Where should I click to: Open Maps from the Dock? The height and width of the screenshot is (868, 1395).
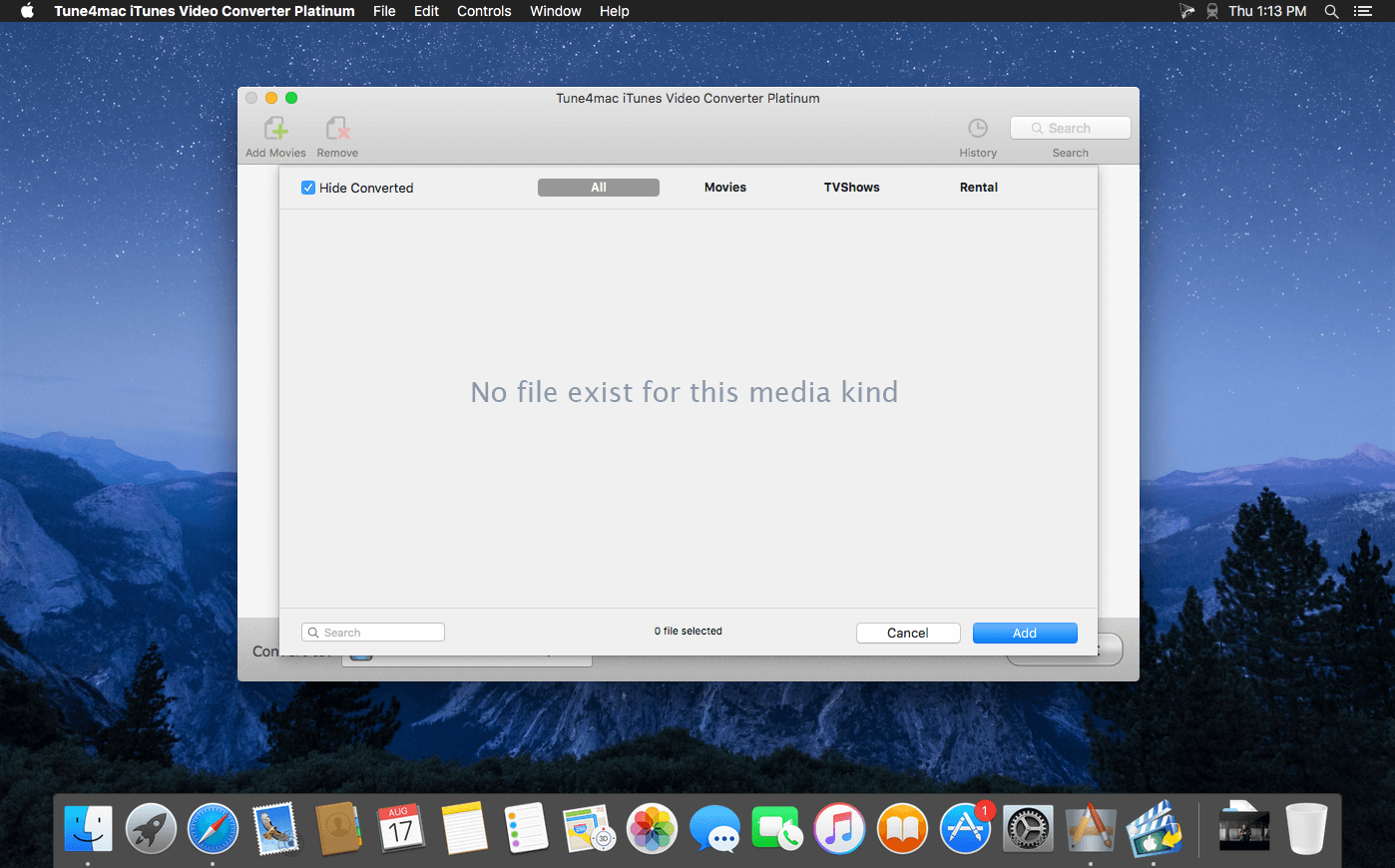click(589, 829)
